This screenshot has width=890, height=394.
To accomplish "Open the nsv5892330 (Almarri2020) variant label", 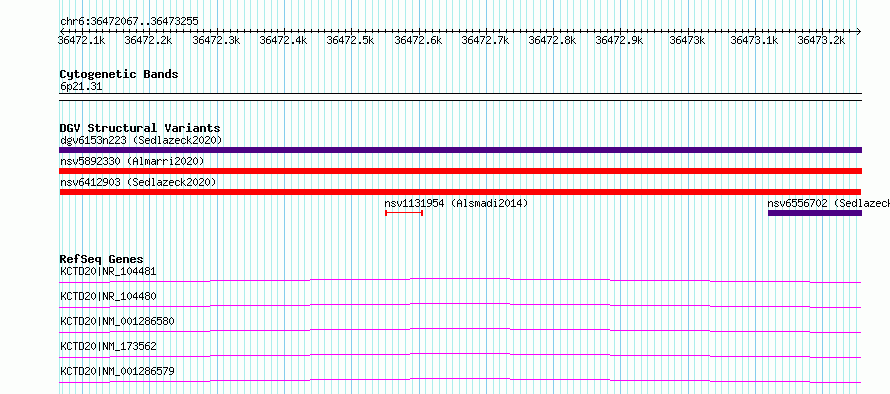I will 132,161.
